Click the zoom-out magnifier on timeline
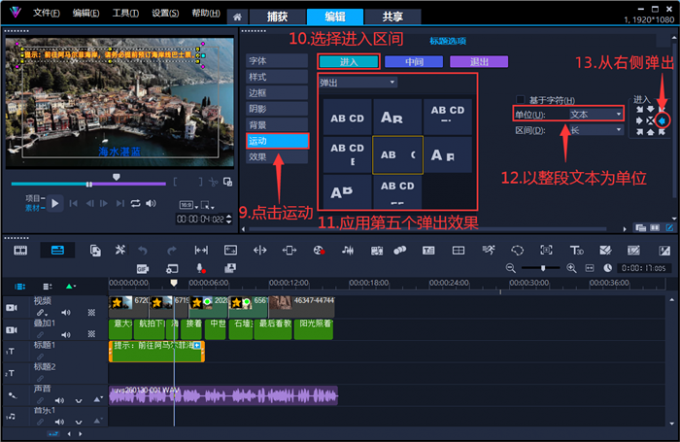680x442 pixels. pos(511,268)
